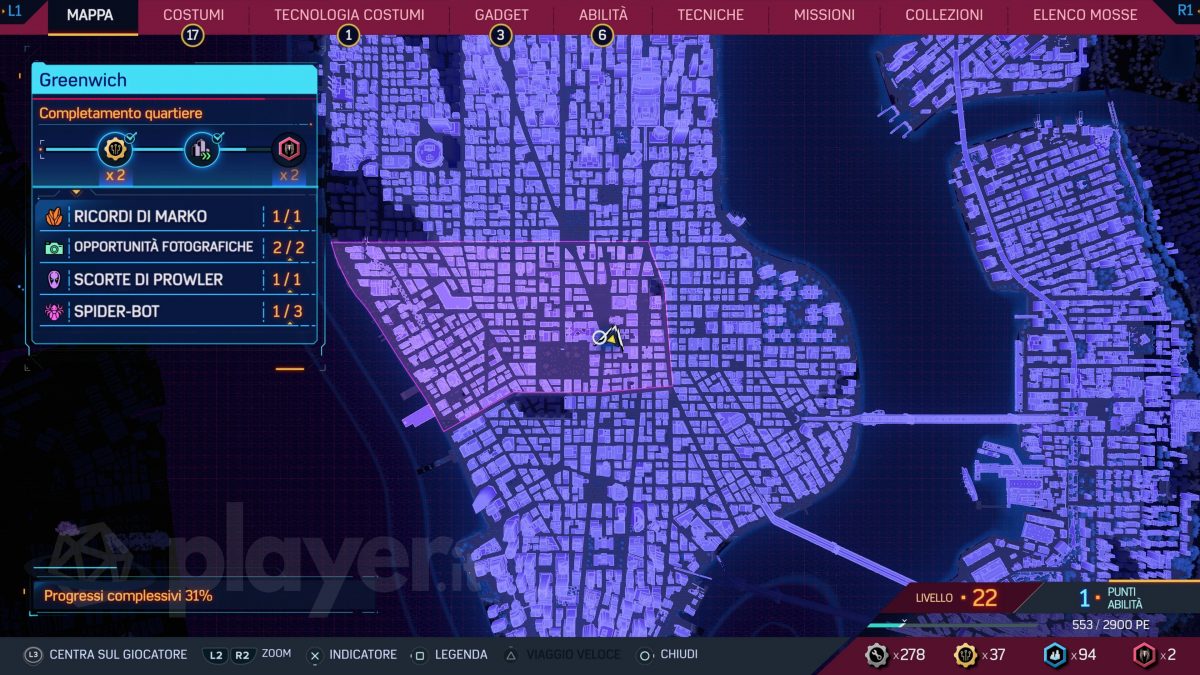Screen dimensions: 1200x675
Task: Click Centra sul giocatore
Action: click(x=105, y=655)
